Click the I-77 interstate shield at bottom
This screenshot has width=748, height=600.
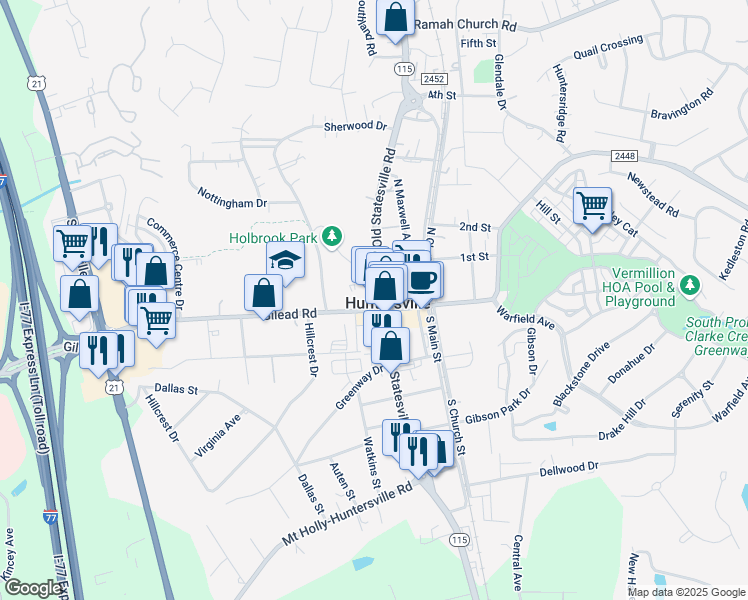[x=50, y=517]
